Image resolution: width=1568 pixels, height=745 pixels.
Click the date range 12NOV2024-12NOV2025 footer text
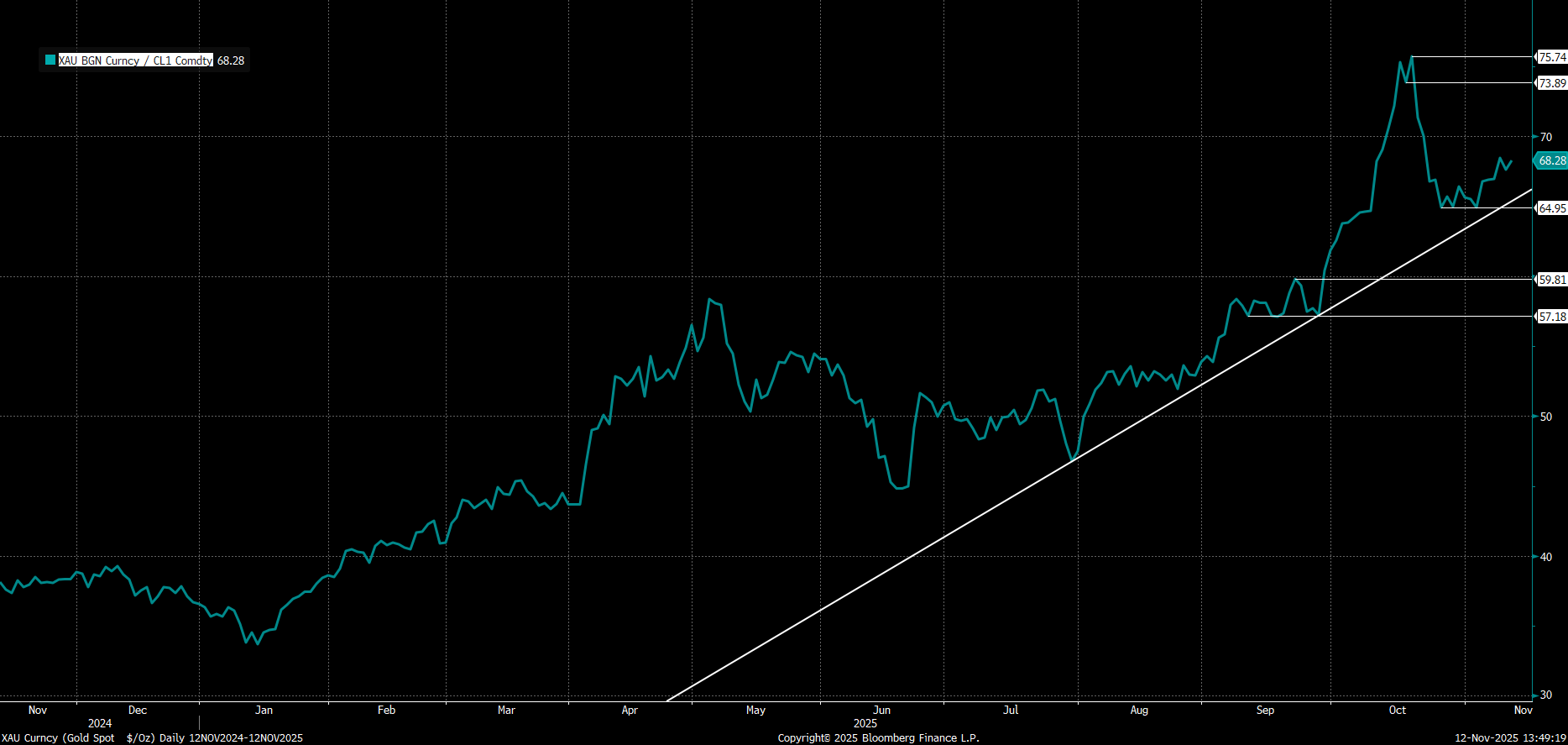point(246,738)
